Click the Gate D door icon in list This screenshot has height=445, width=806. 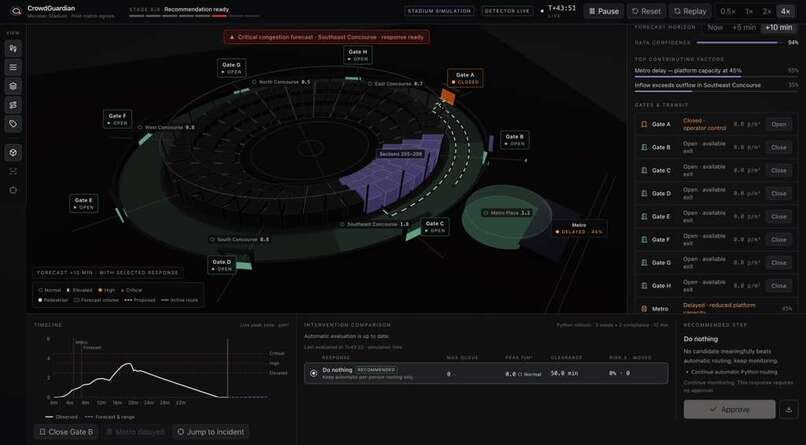pyautogui.click(x=644, y=194)
